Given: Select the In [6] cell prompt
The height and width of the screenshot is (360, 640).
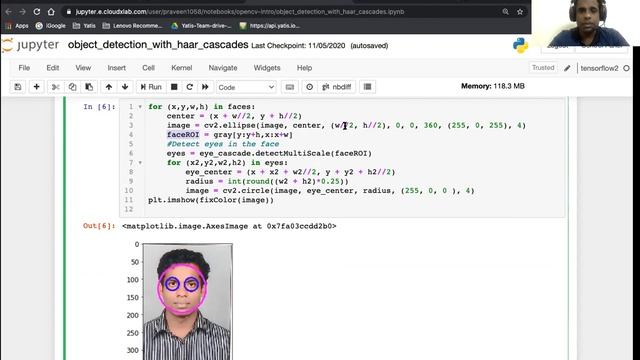Looking at the screenshot, I should [x=99, y=107].
